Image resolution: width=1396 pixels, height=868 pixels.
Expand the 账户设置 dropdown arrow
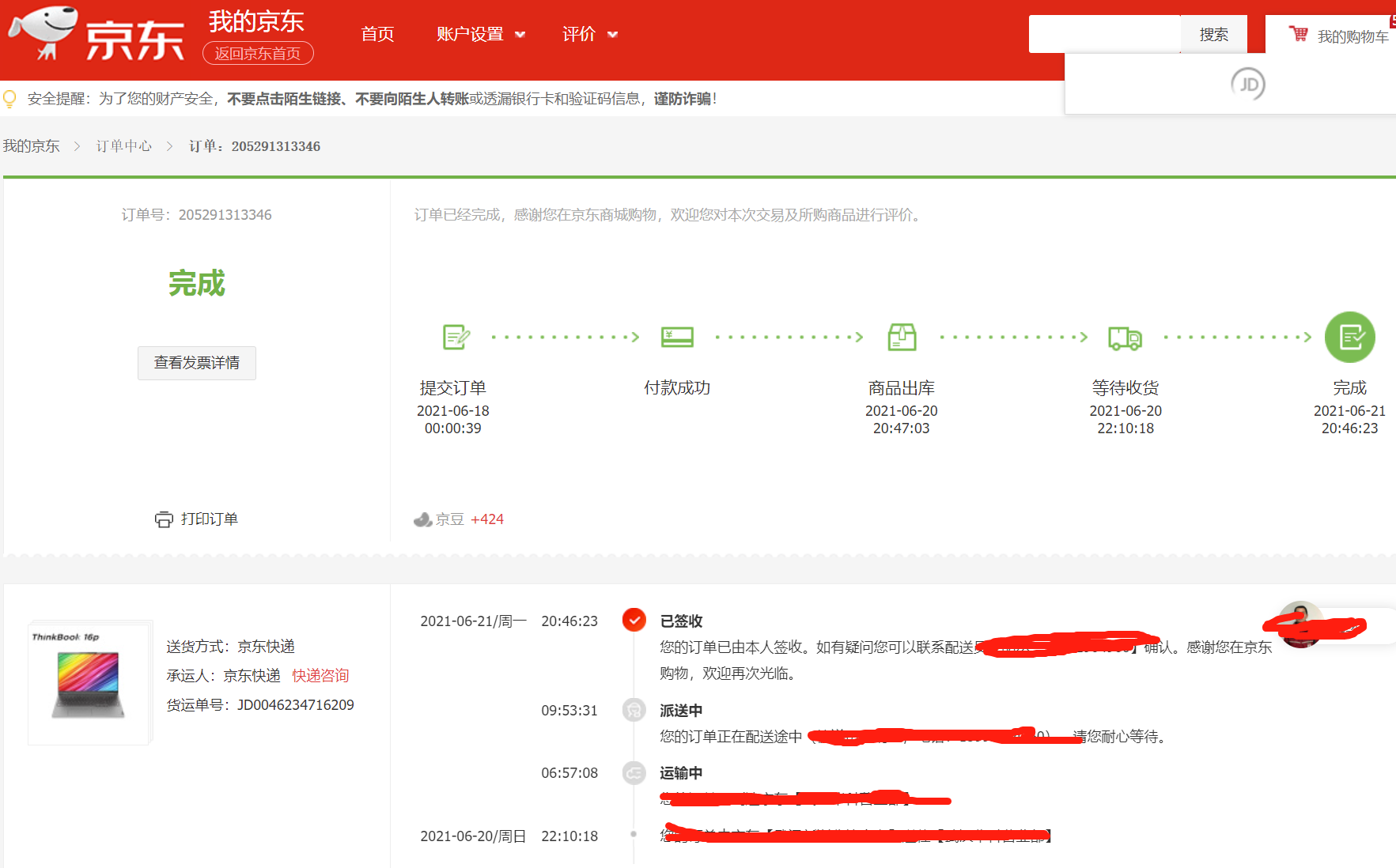tap(520, 35)
